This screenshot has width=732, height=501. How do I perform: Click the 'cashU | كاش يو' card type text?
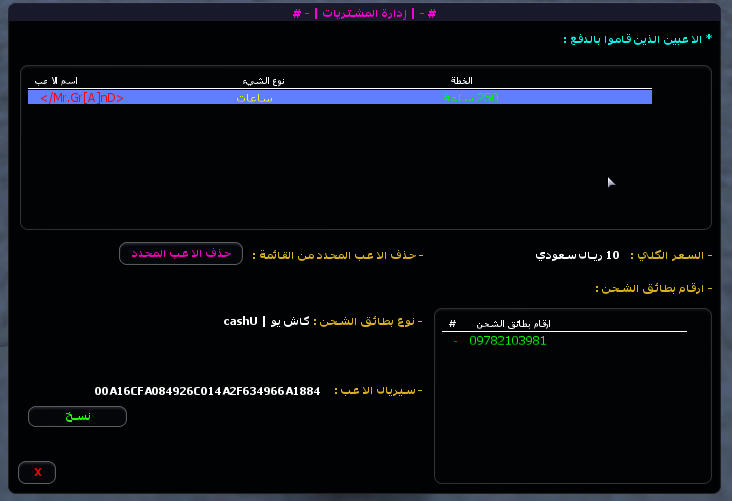(x=265, y=321)
